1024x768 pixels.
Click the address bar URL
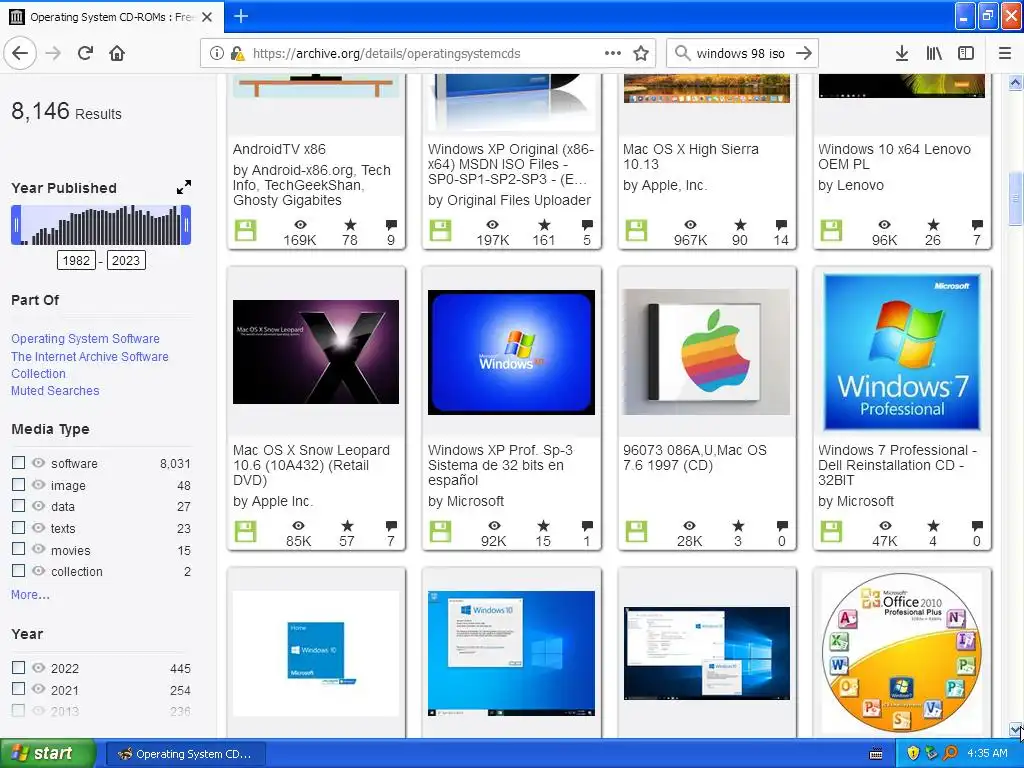pos(387,54)
